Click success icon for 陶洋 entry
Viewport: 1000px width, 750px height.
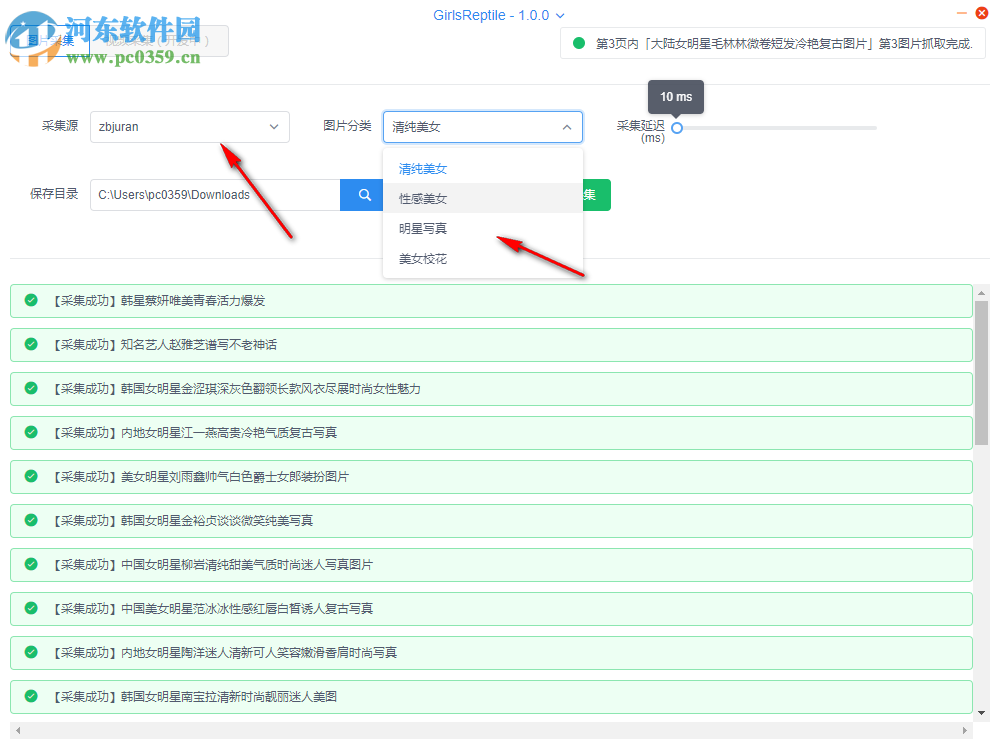pos(31,652)
